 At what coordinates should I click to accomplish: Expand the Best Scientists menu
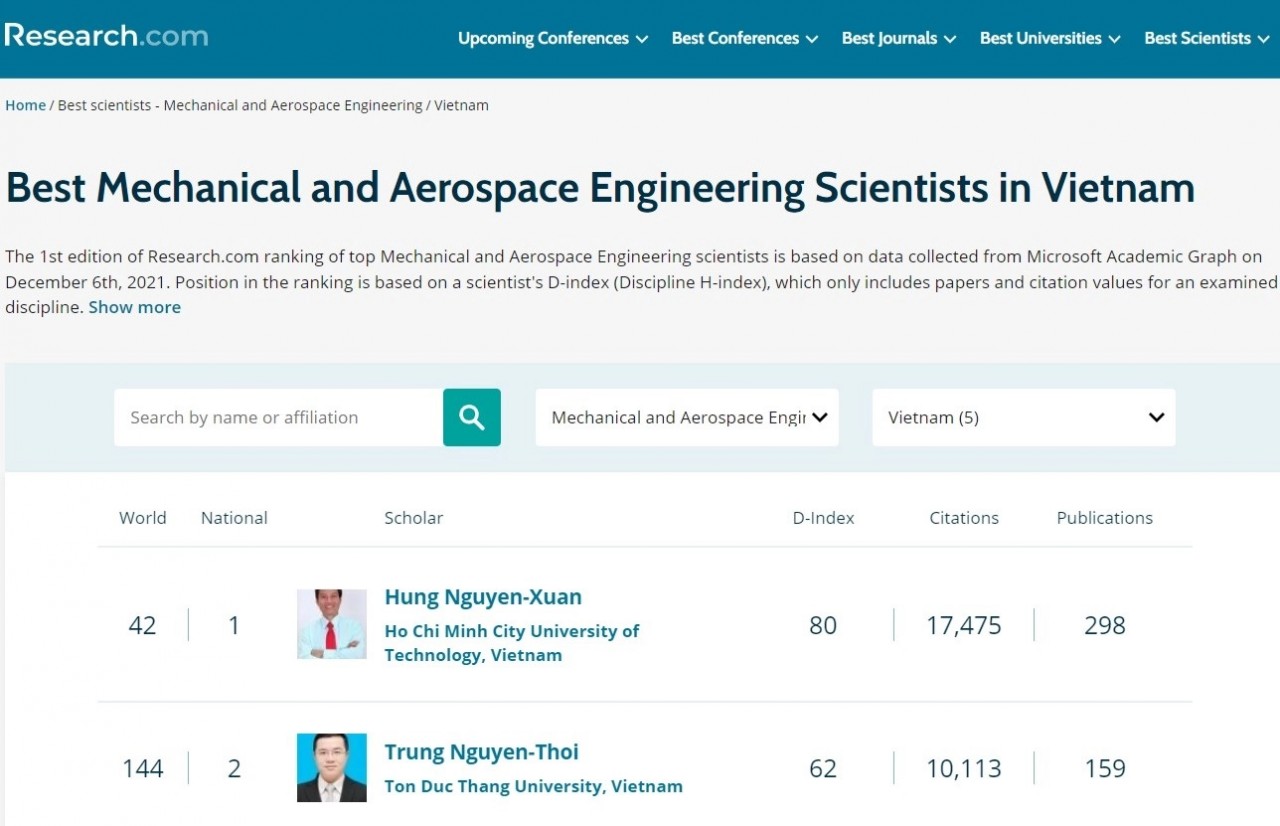1206,38
